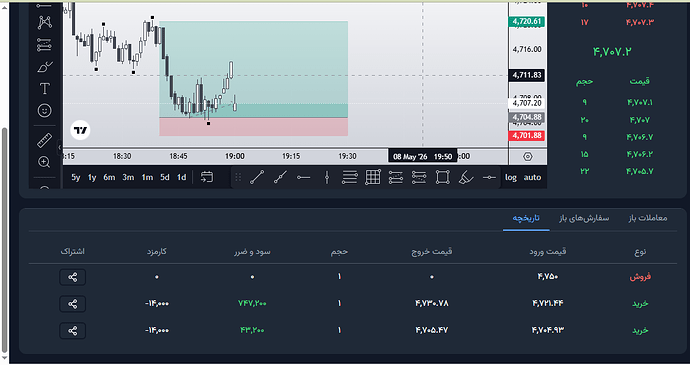Select the Text annotation tool
Image resolution: width=690 pixels, height=365 pixels.
point(44,88)
